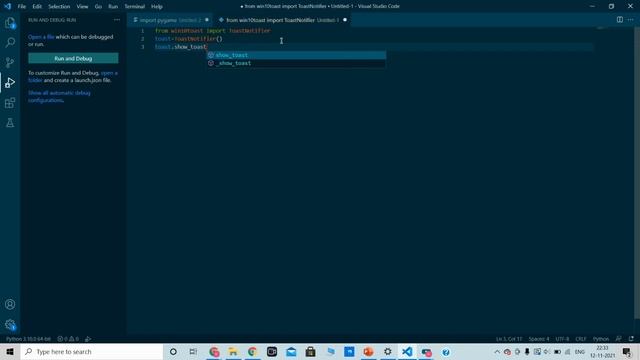Click CRLF end of line in status bar

pyautogui.click(x=580, y=339)
